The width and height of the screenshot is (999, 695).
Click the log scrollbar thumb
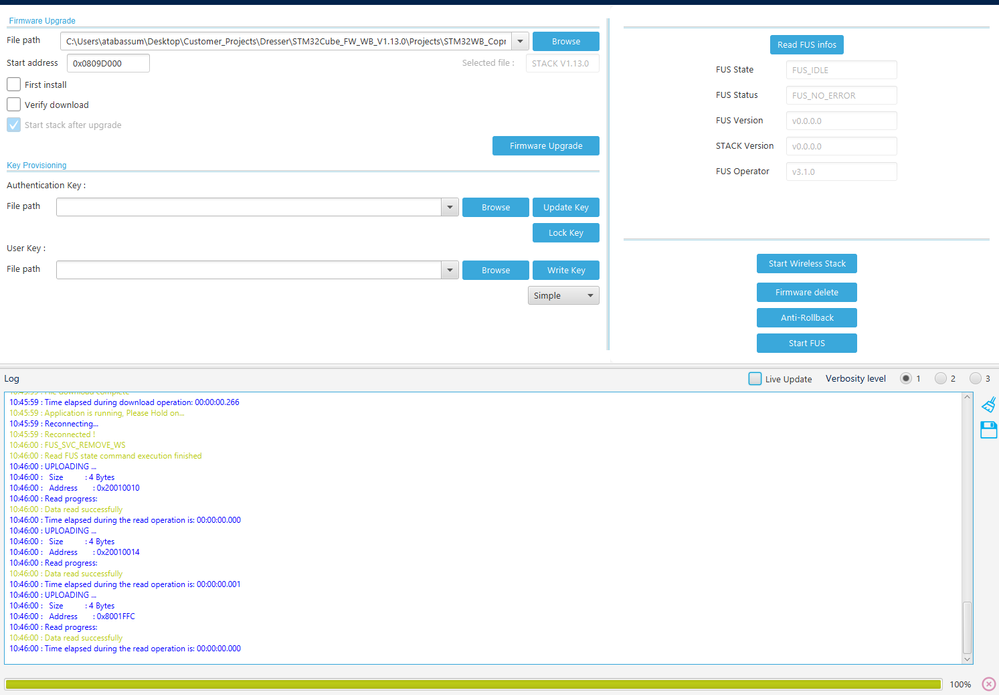(967, 627)
